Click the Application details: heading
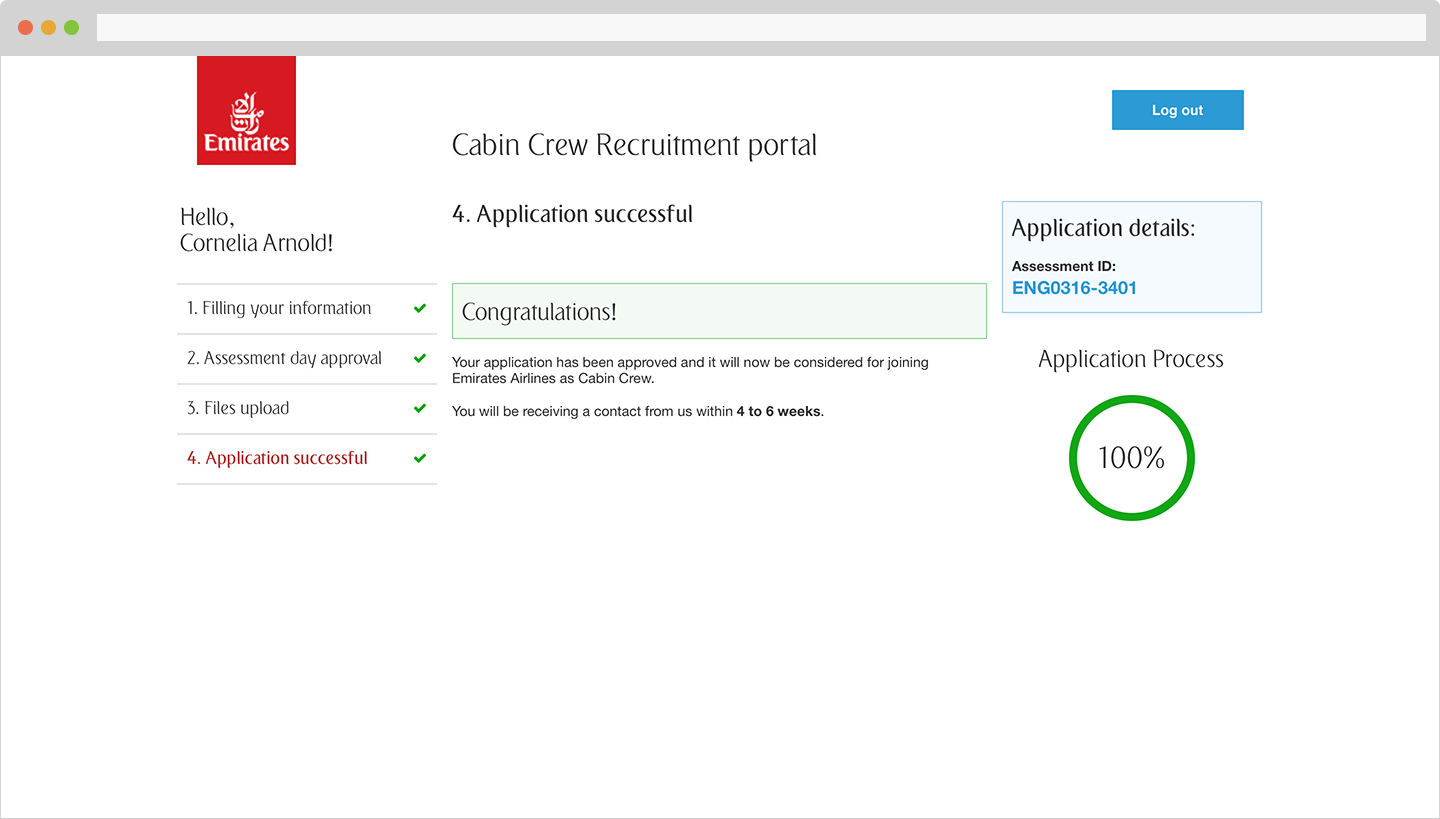This screenshot has height=819, width=1440. pyautogui.click(x=1103, y=228)
